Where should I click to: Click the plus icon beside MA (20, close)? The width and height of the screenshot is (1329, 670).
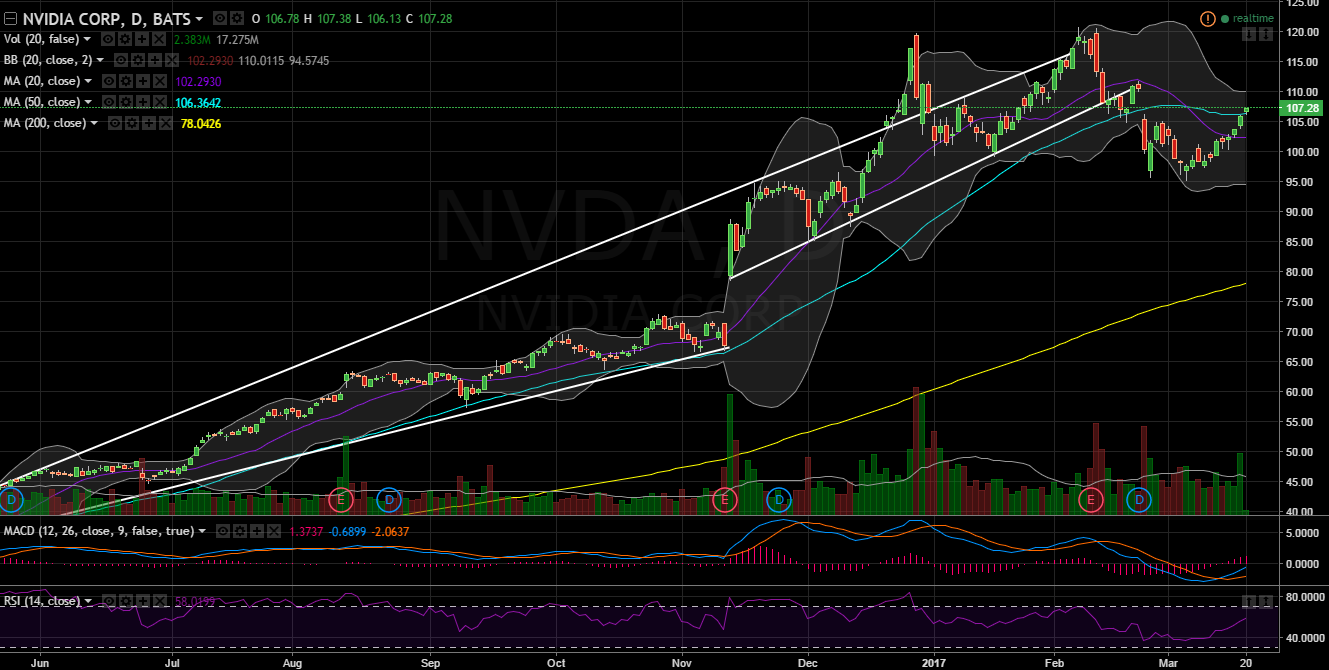coord(145,81)
